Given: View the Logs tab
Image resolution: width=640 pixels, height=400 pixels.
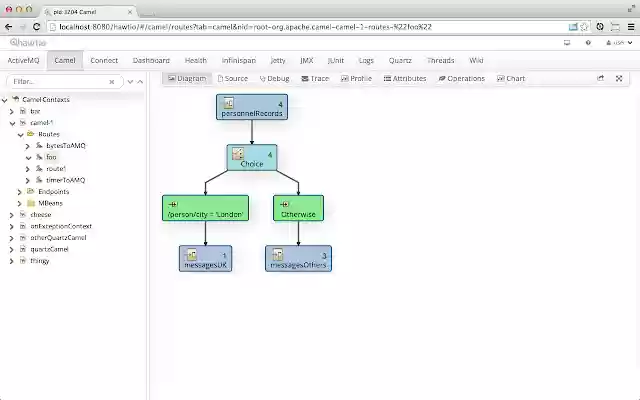Looking at the screenshot, I should pos(366,60).
